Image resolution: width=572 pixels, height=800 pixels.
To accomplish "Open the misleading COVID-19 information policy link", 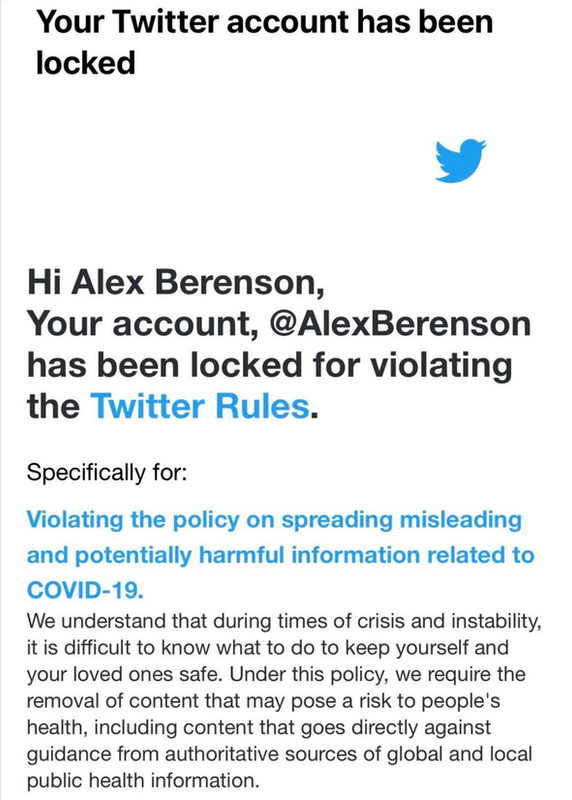I will pyautogui.click(x=280, y=555).
